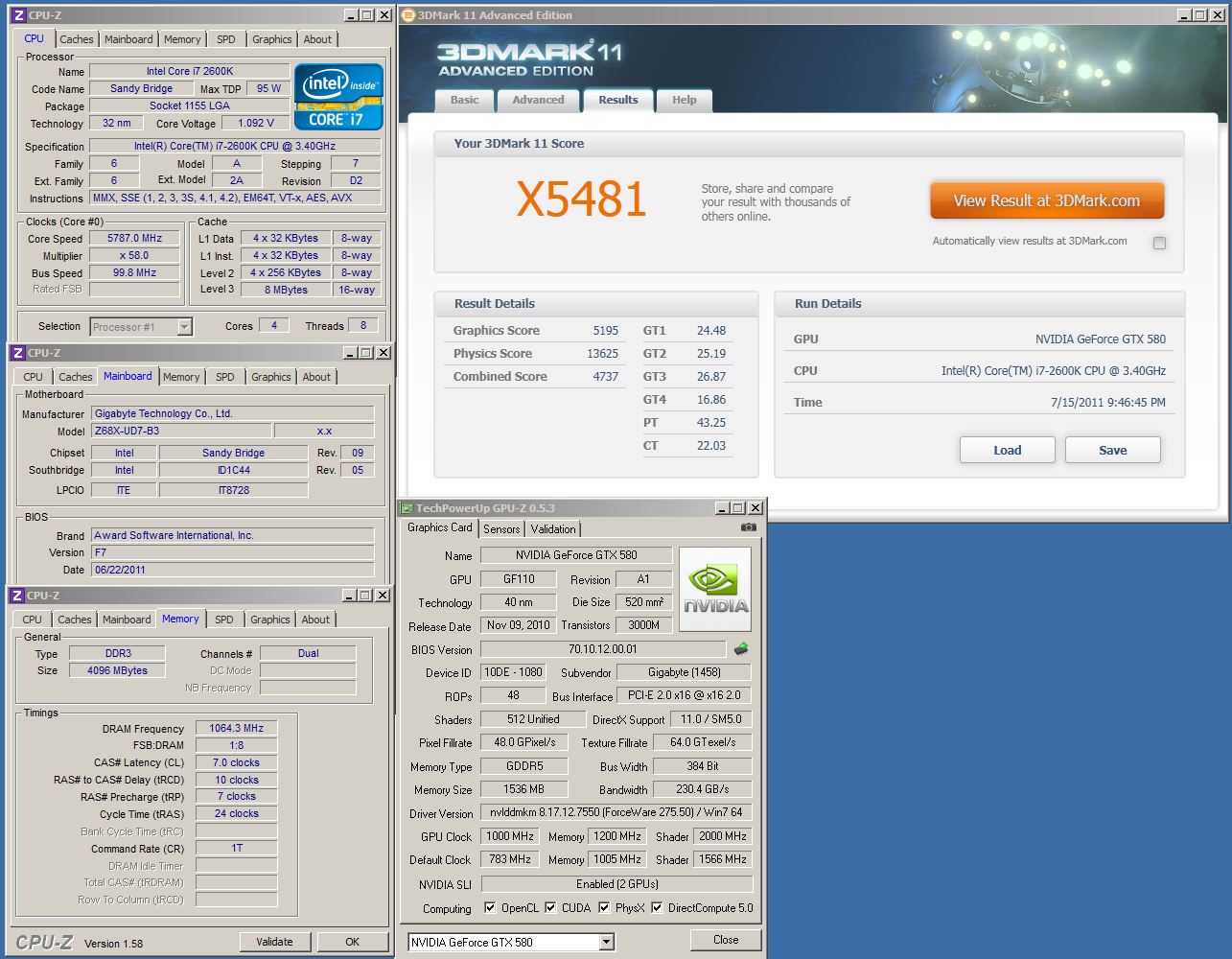This screenshot has width=1232, height=959.
Task: Click the NVIDIA GeForce GTX 580 run detail
Action: coord(1100,339)
